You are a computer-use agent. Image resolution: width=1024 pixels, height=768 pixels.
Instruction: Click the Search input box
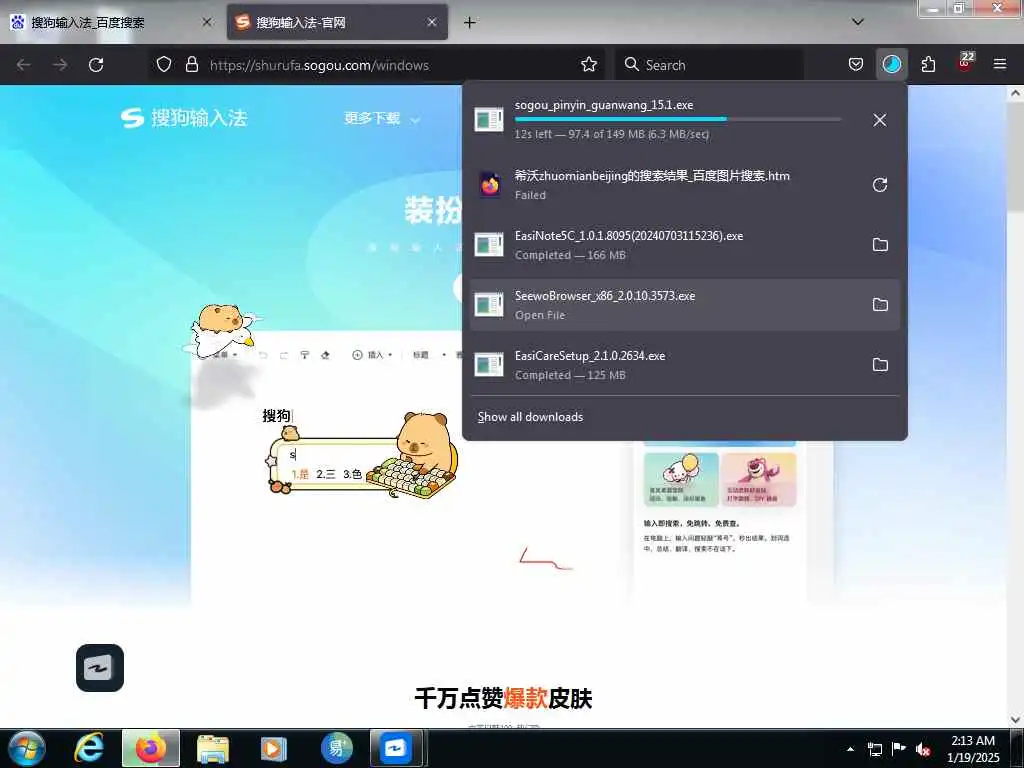click(709, 65)
